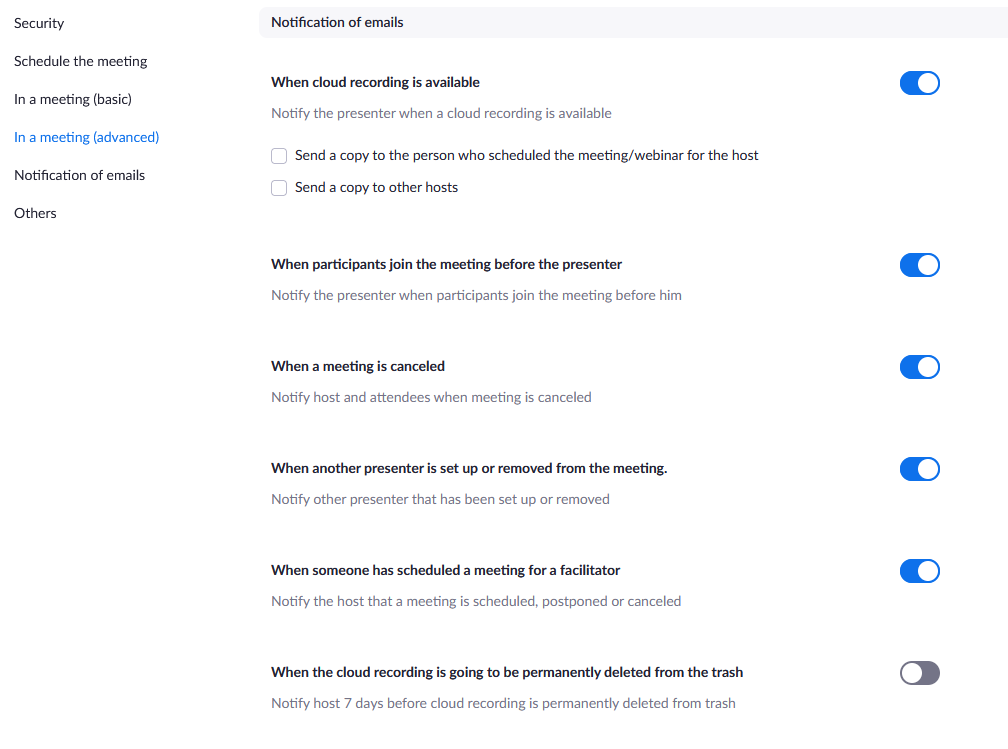
Task: Toggle cloud recording available notification switch
Action: pyautogui.click(x=919, y=83)
